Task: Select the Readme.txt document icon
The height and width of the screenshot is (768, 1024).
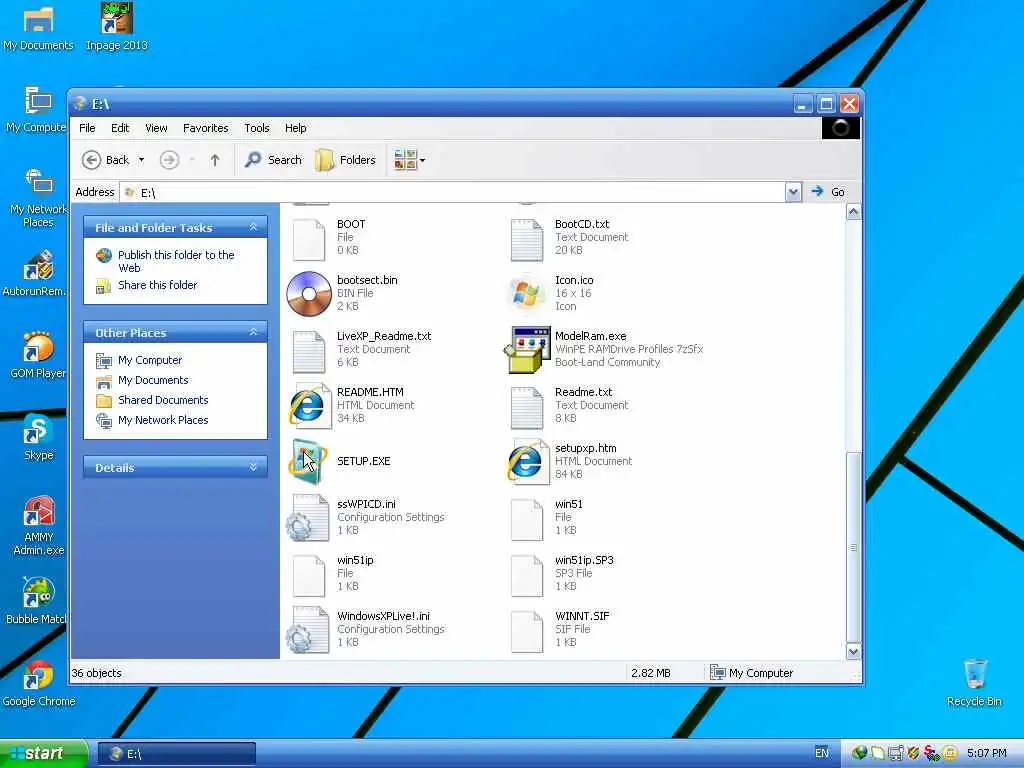Action: tap(527, 408)
